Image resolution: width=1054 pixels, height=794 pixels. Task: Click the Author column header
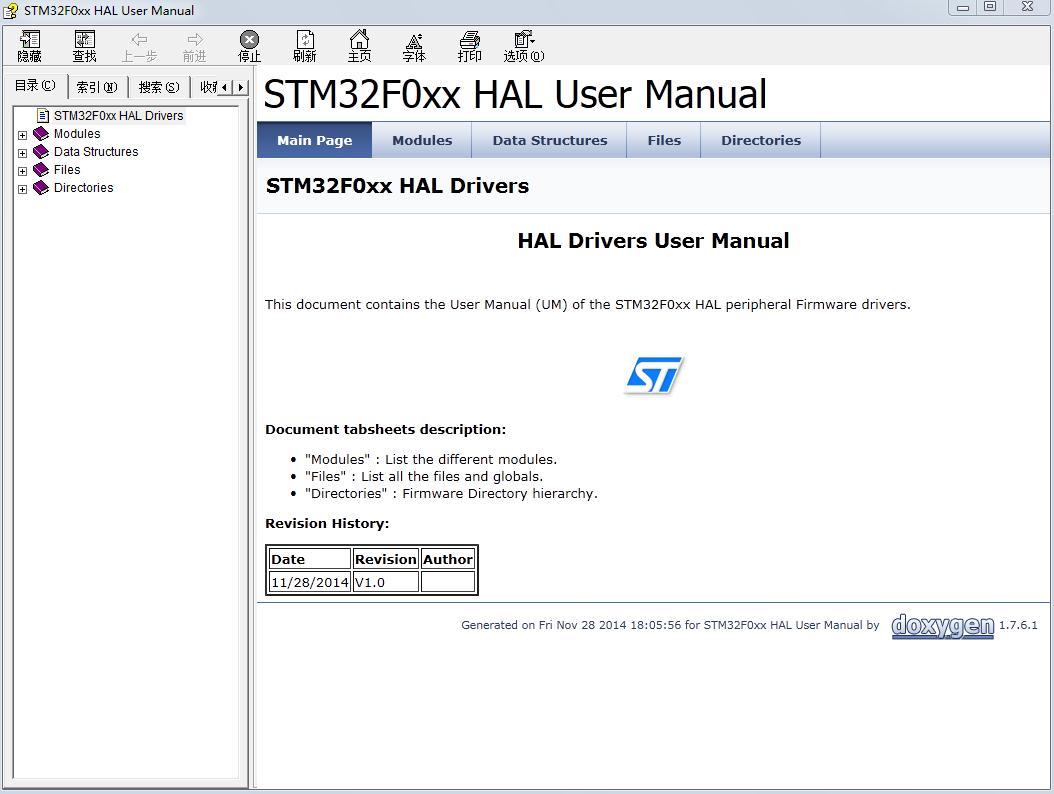point(448,559)
